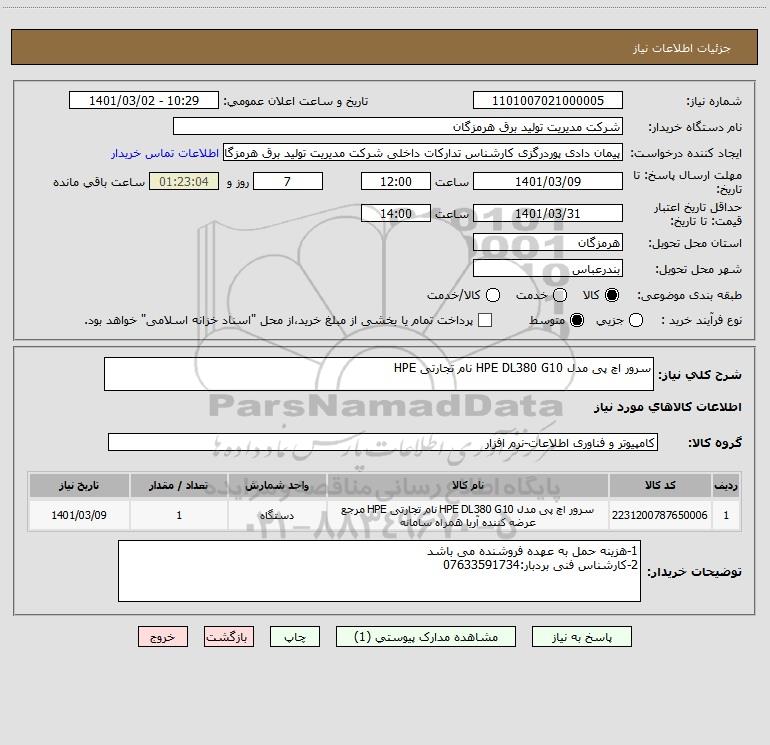The height and width of the screenshot is (745, 770).
Task: Open اطلاعات تماس خریدار link
Action: (x=165, y=153)
